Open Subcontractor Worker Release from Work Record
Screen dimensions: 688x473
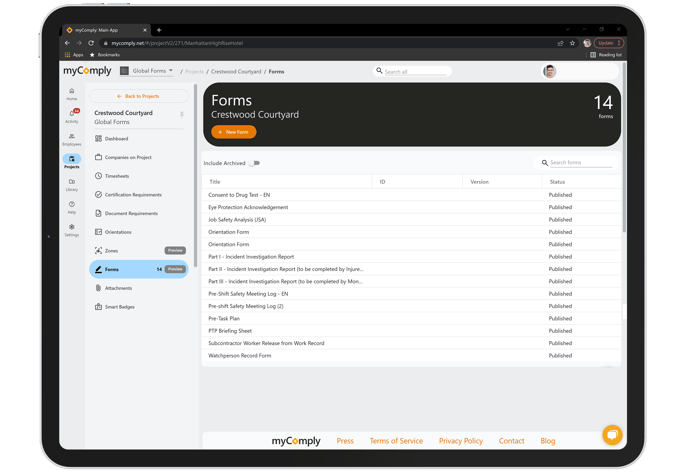click(412, 343)
